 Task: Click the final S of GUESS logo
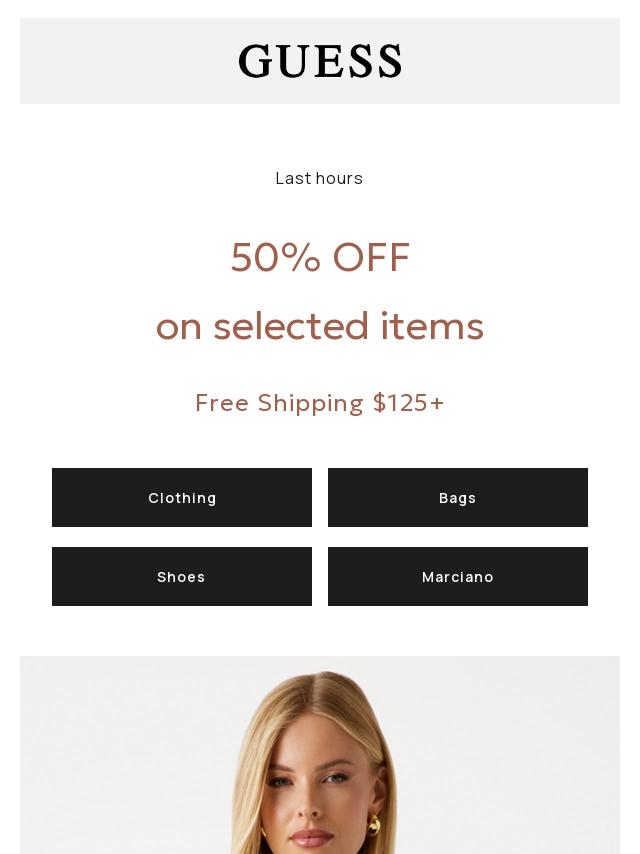point(389,61)
